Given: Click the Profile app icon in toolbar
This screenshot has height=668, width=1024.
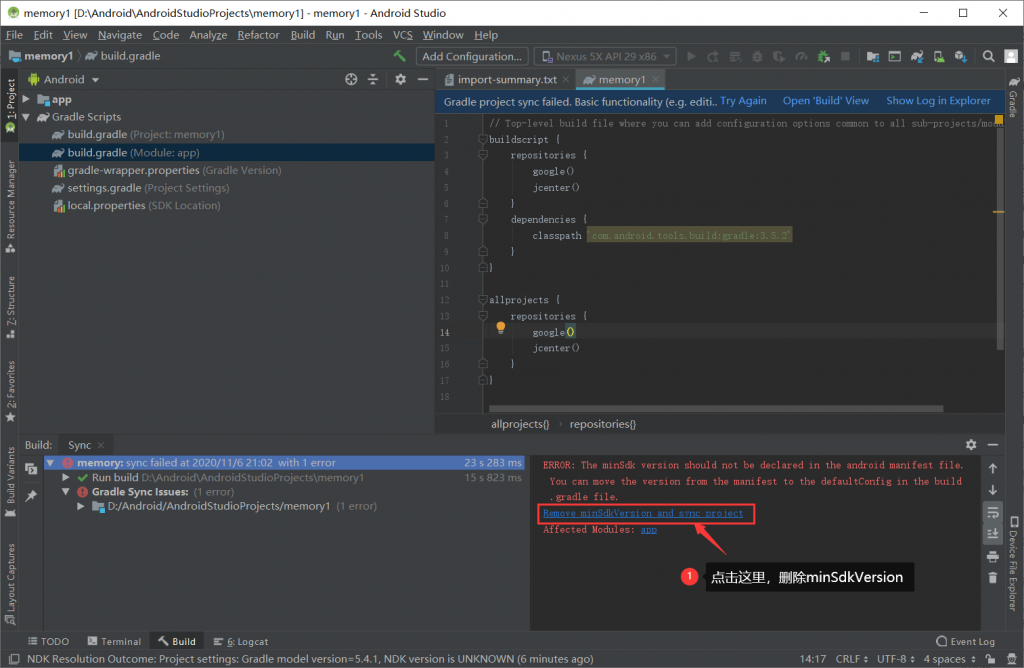Looking at the screenshot, I should pyautogui.click(x=801, y=57).
